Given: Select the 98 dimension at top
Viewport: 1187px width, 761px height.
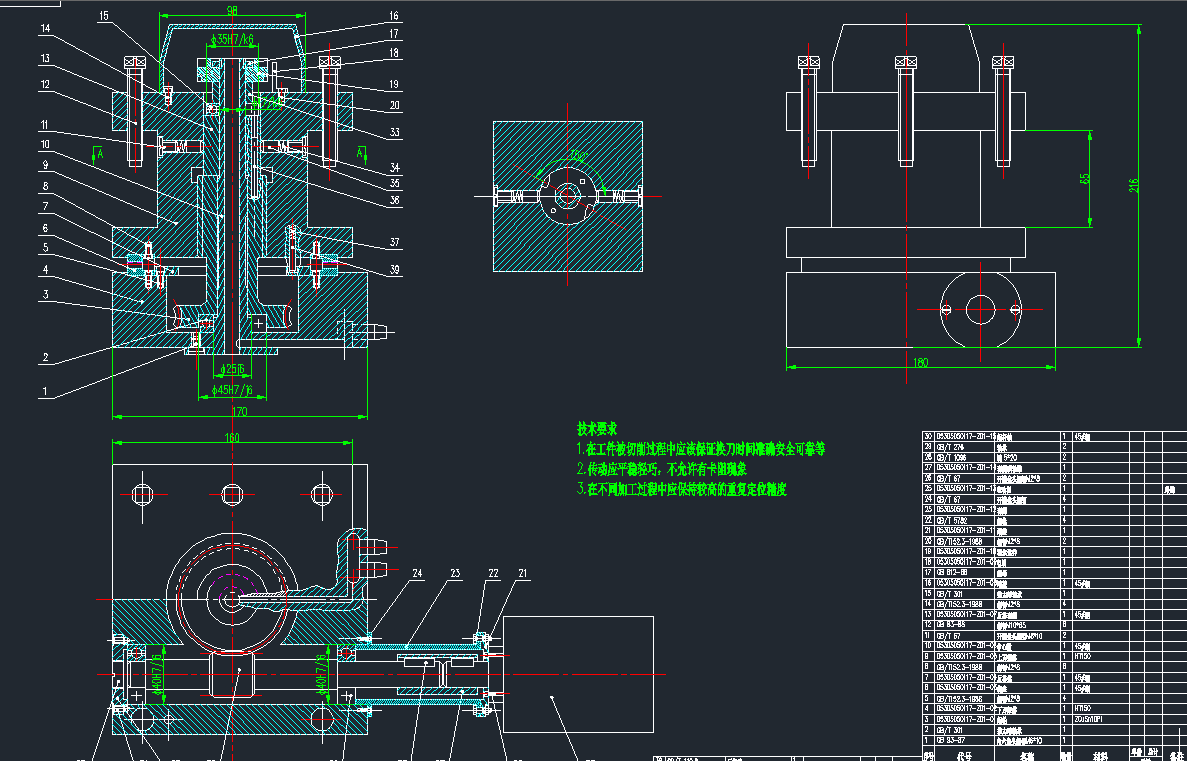Looking at the screenshot, I should [x=232, y=11].
